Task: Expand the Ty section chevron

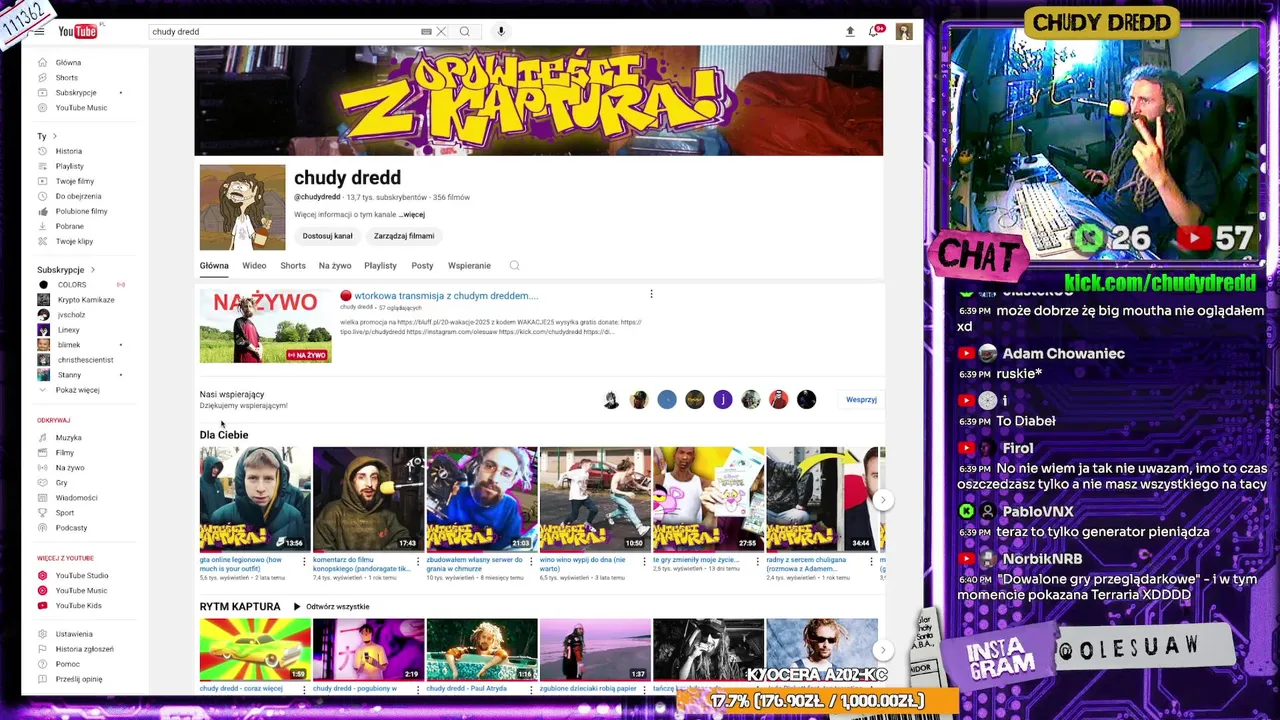Action: click(x=55, y=136)
